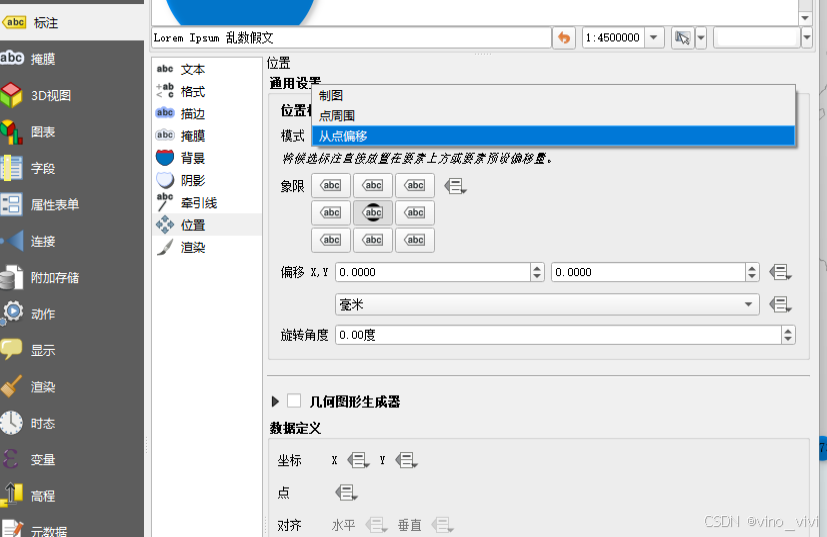Select top-left quadrant button
Viewport: 827px width, 537px height.
[331, 185]
